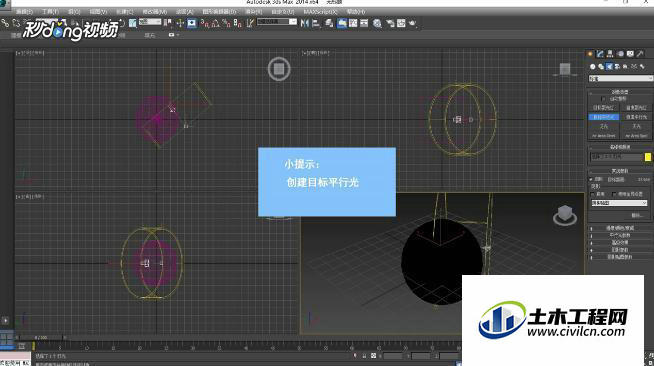Switch to the Modify panel tab
Screen dimensions: 654x366
[600, 54]
